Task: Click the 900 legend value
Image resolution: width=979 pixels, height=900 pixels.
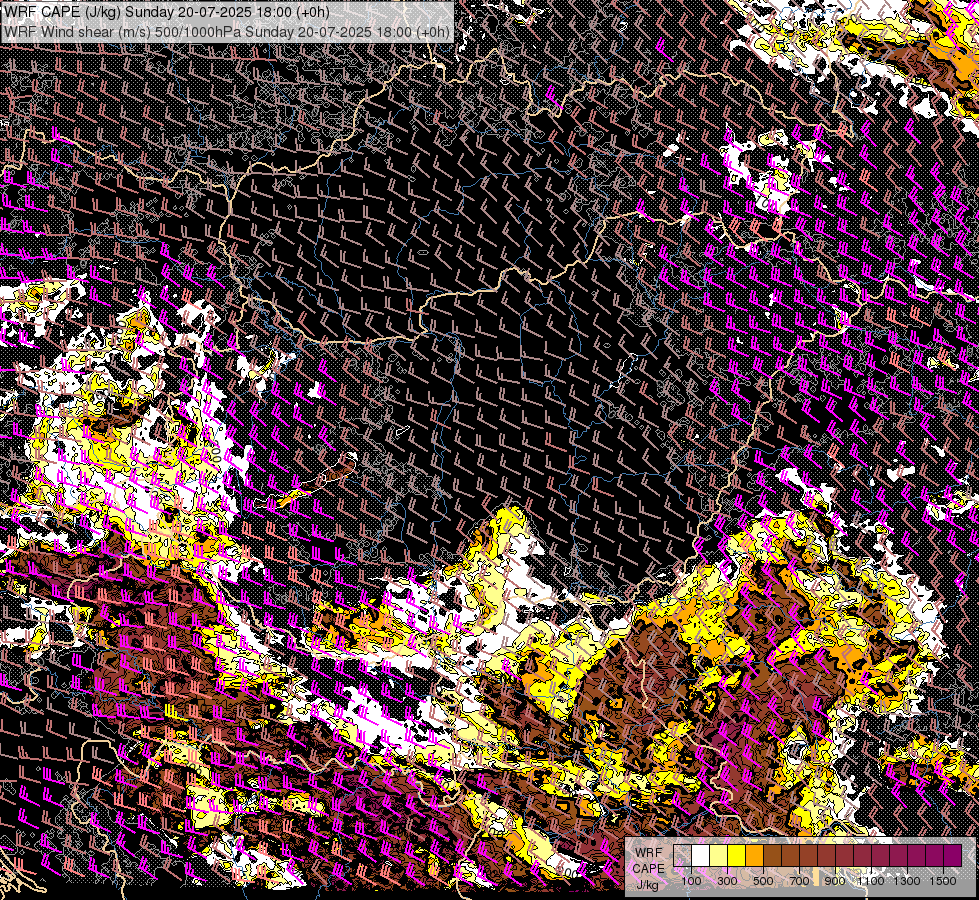Action: (835, 881)
